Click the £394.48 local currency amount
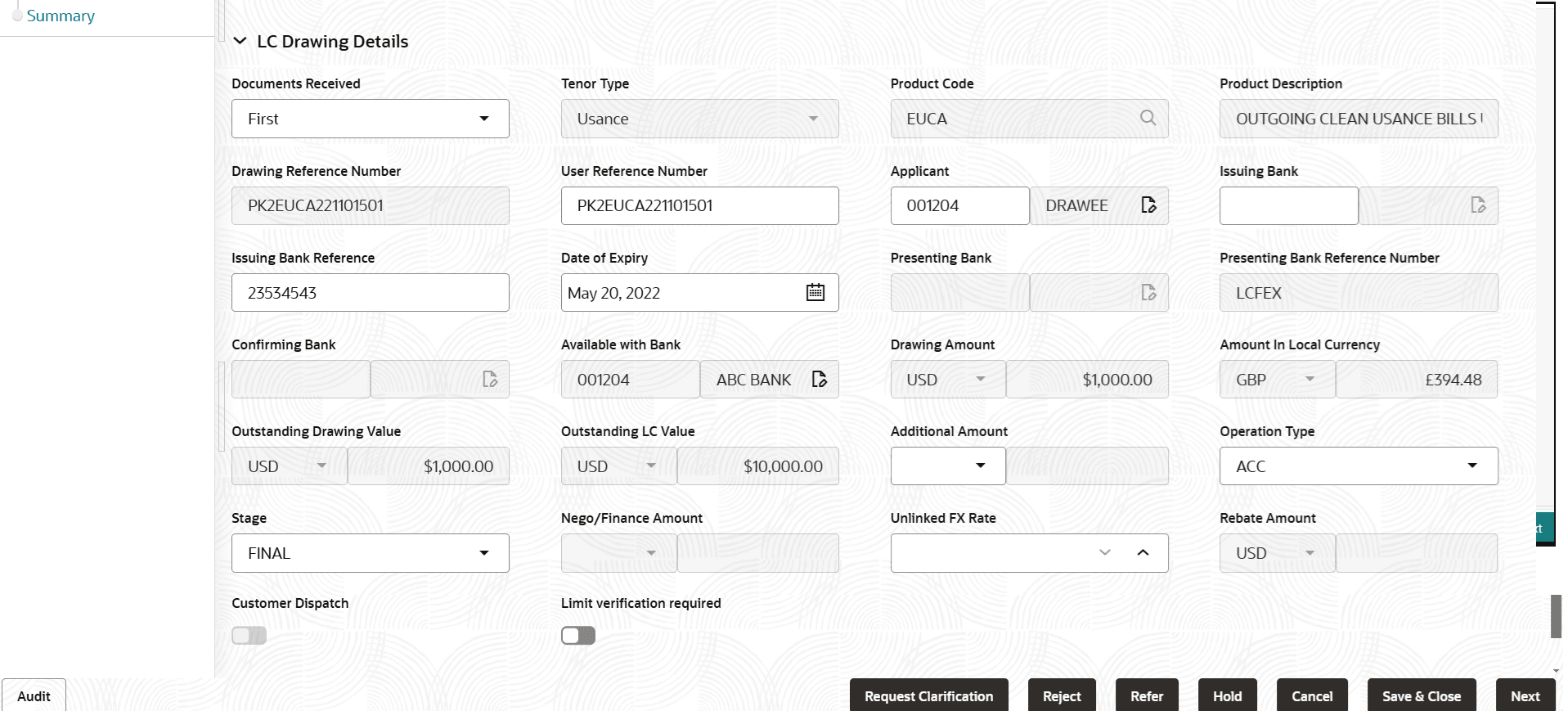The height and width of the screenshot is (711, 1568). [x=1417, y=380]
